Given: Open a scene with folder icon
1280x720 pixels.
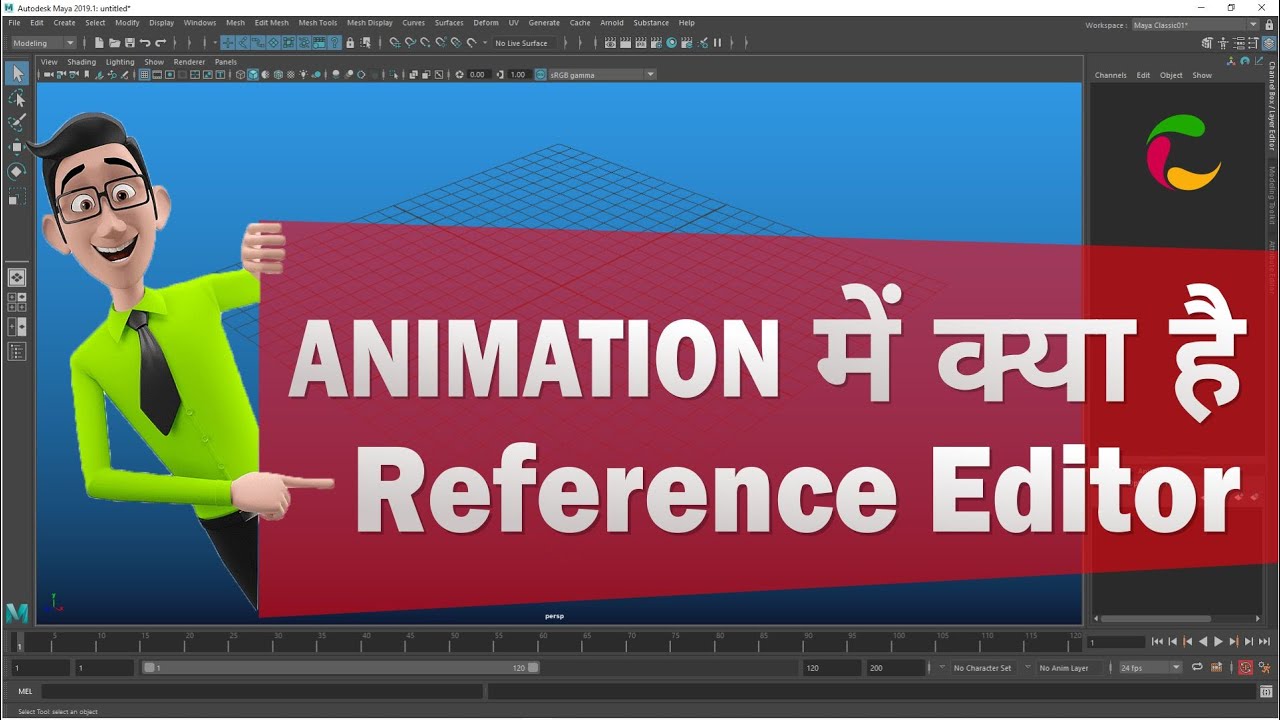Looking at the screenshot, I should pyautogui.click(x=115, y=43).
